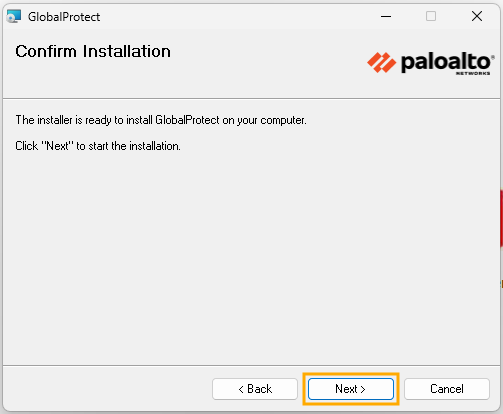Click the blank installer body area
This screenshot has width=503, height=414.
[x=252, y=257]
